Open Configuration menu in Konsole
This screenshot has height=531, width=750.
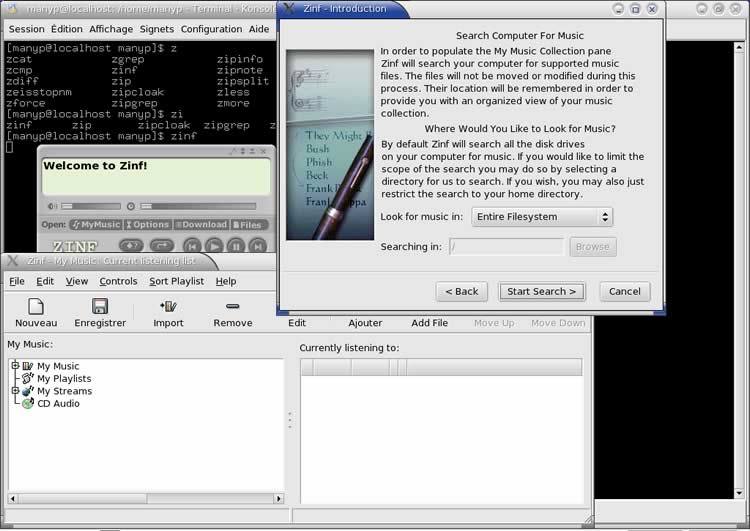(x=211, y=29)
